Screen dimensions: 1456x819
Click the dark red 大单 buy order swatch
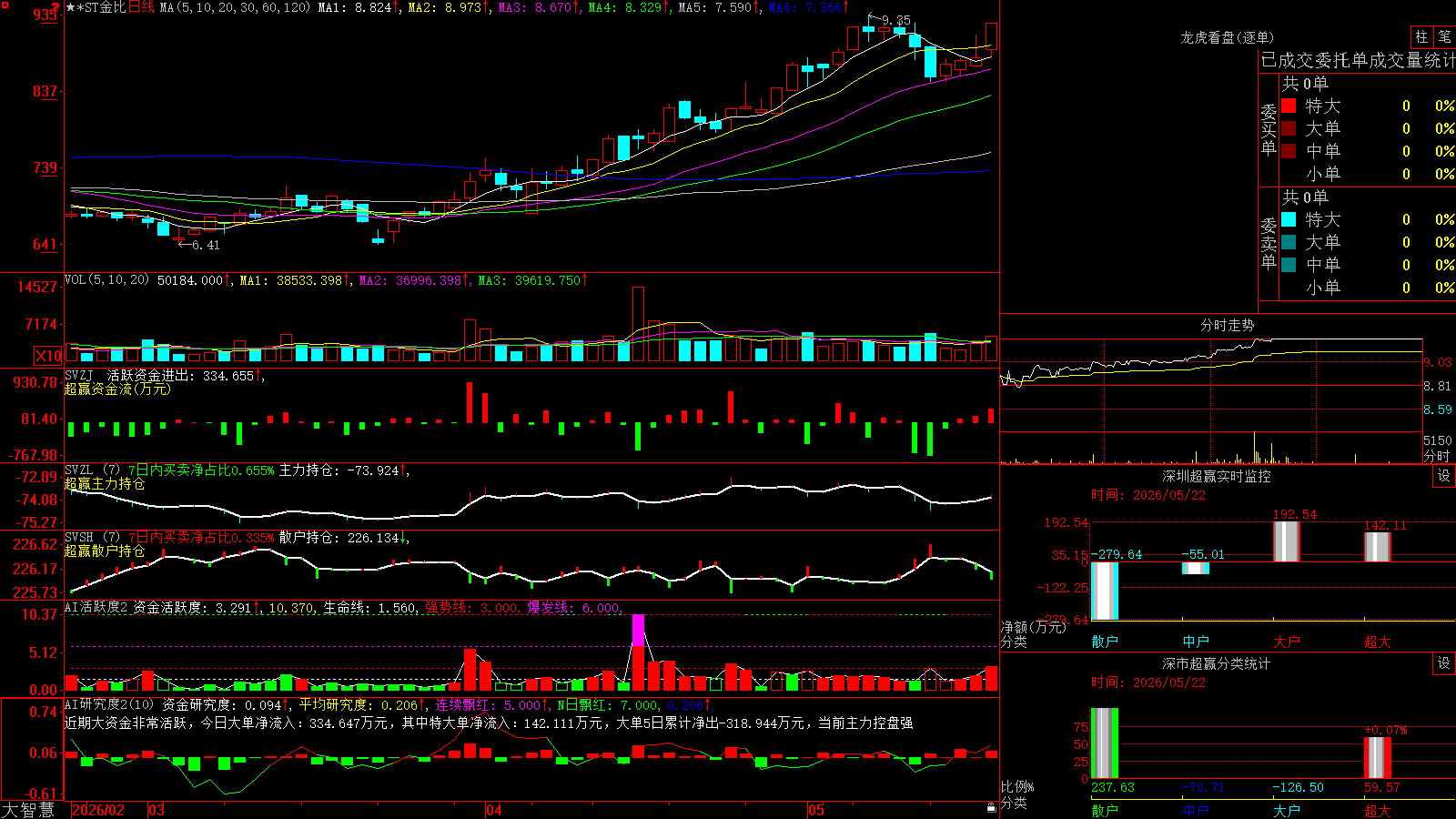point(1289,128)
